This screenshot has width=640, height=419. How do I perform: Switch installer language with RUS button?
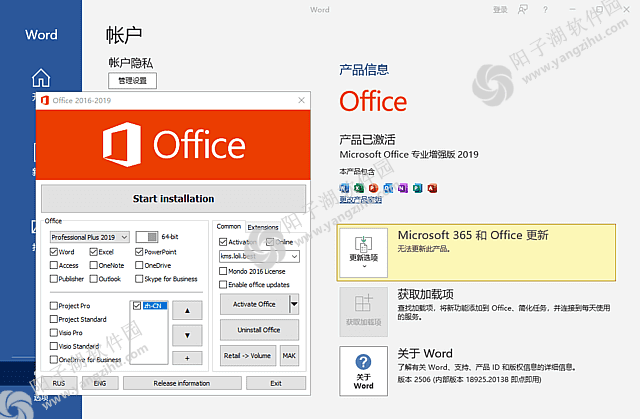[x=59, y=383]
